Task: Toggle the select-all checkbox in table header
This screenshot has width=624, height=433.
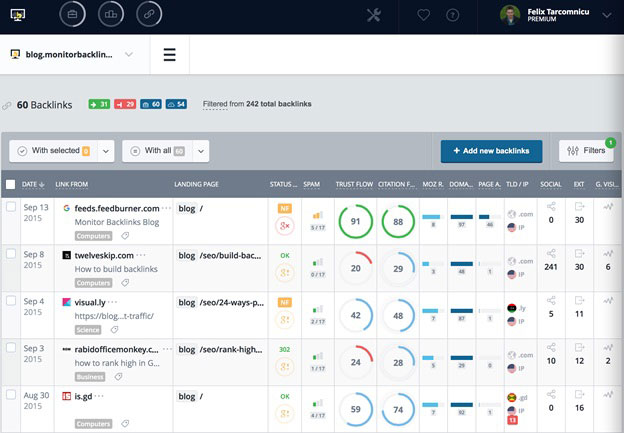Action: click(x=10, y=184)
